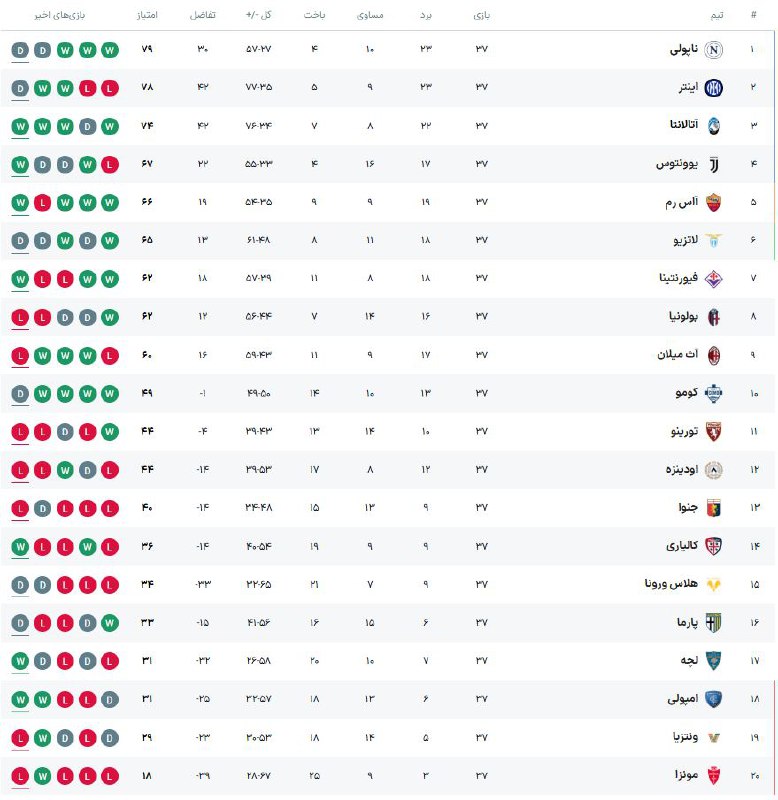The height and width of the screenshot is (800, 778).
Task: Click the Monza crest icon
Action: click(x=714, y=775)
